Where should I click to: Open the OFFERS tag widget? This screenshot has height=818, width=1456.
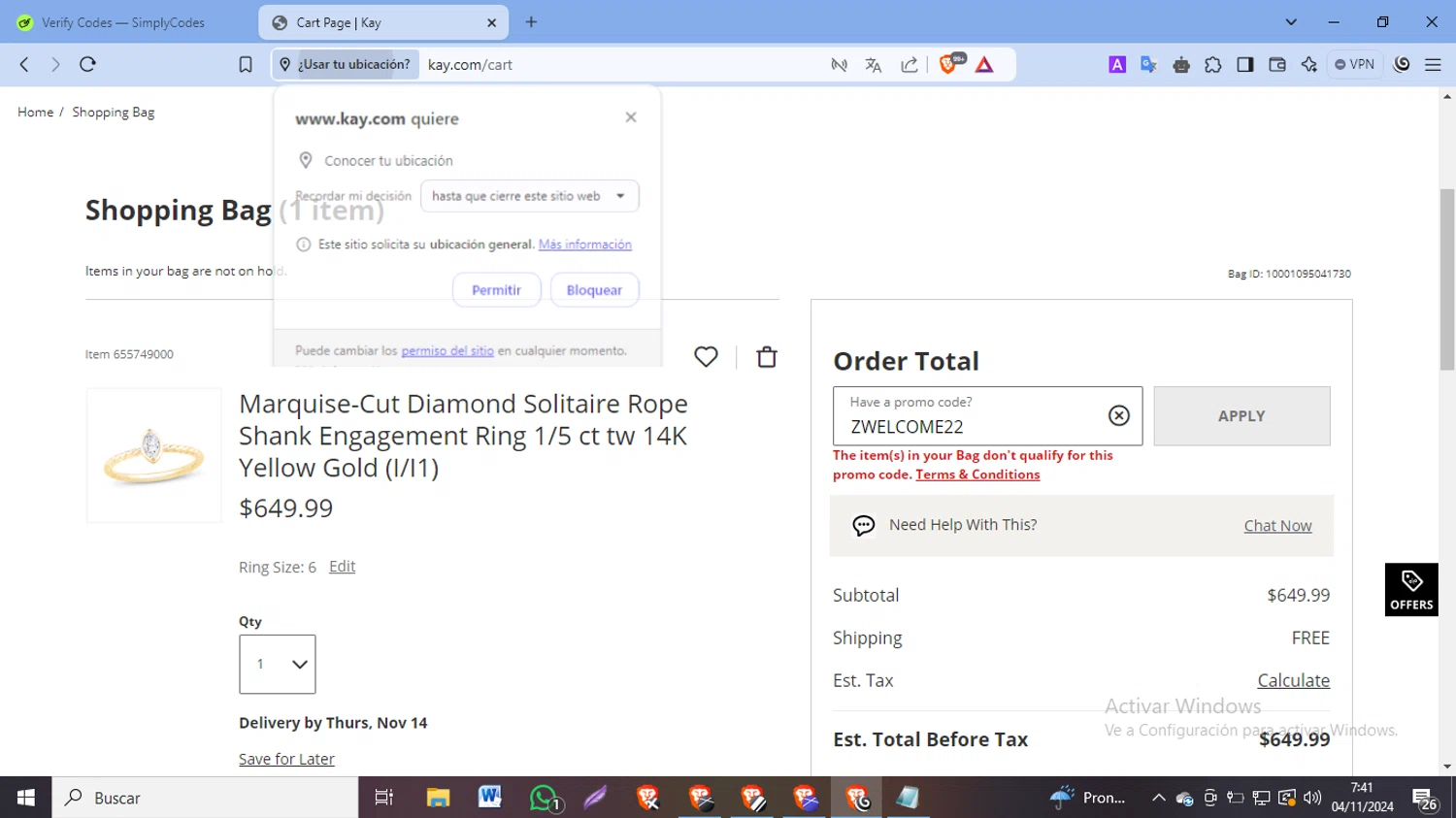pos(1411,590)
